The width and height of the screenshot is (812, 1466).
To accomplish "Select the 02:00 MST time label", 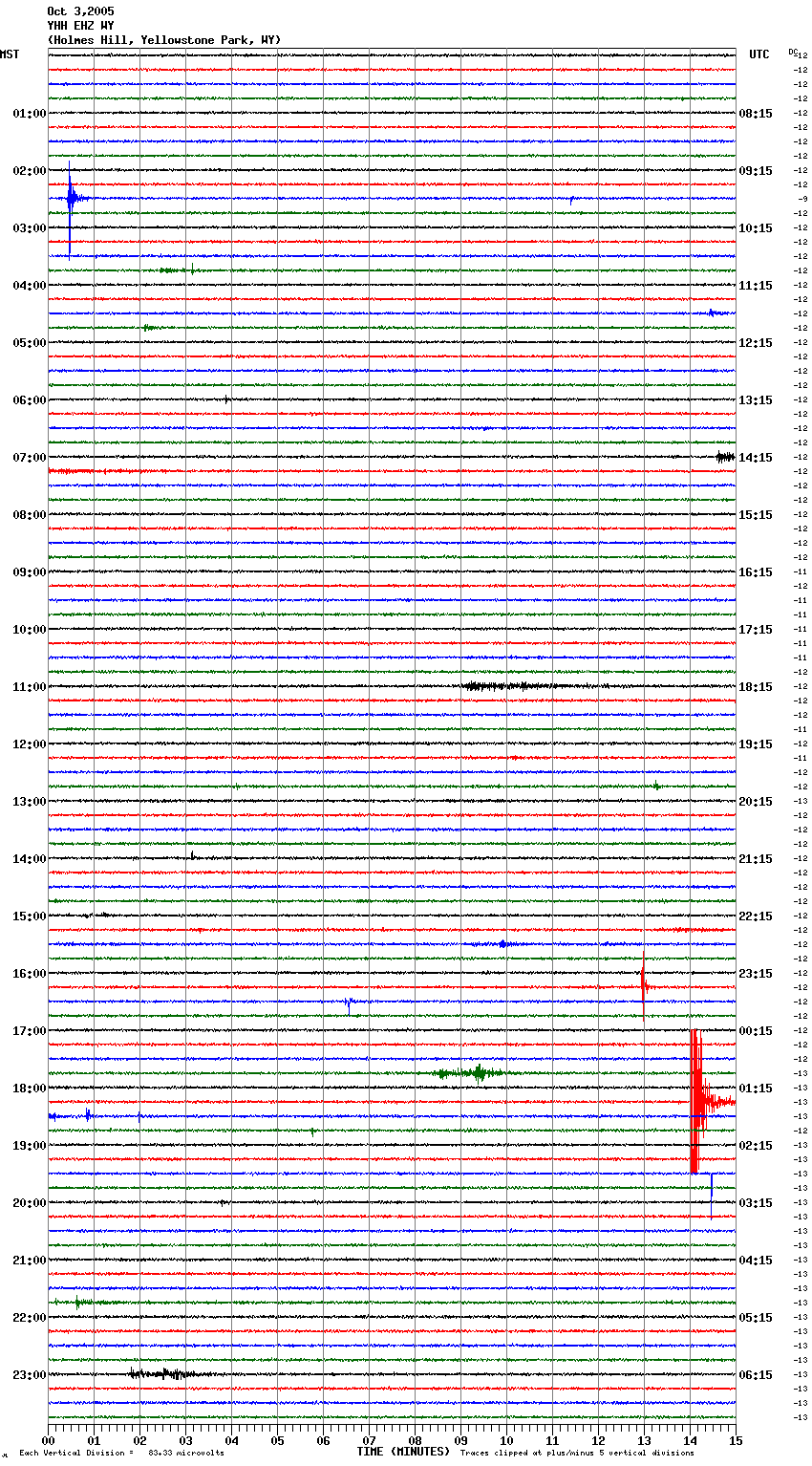I will (30, 171).
